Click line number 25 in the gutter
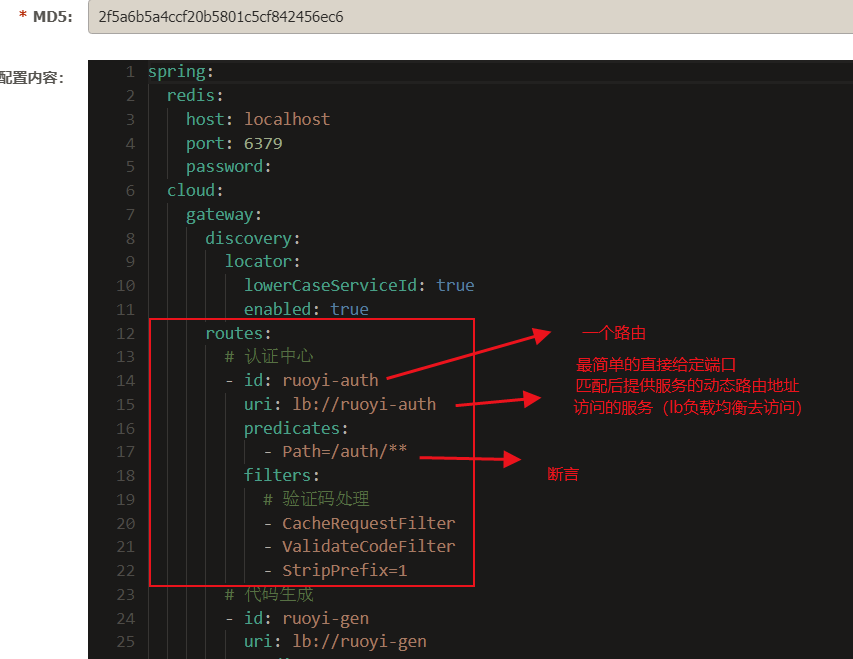 [125, 642]
